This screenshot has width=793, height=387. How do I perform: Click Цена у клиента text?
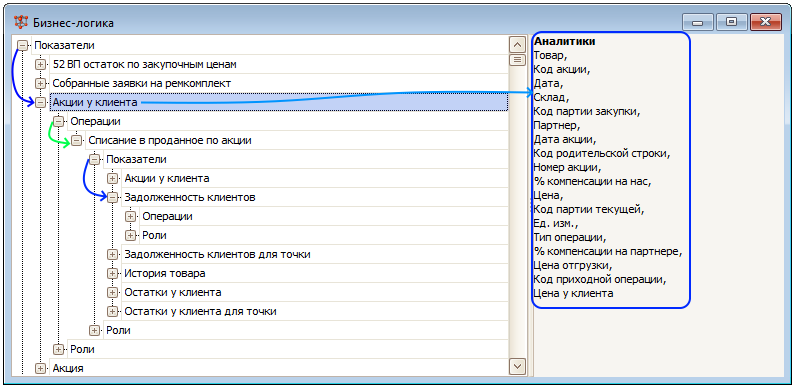[x=574, y=293]
